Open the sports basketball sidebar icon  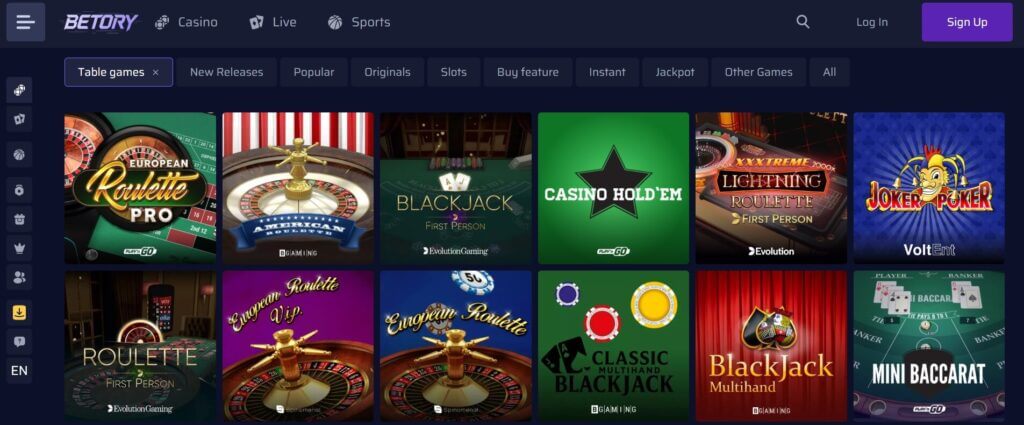pyautogui.click(x=20, y=155)
